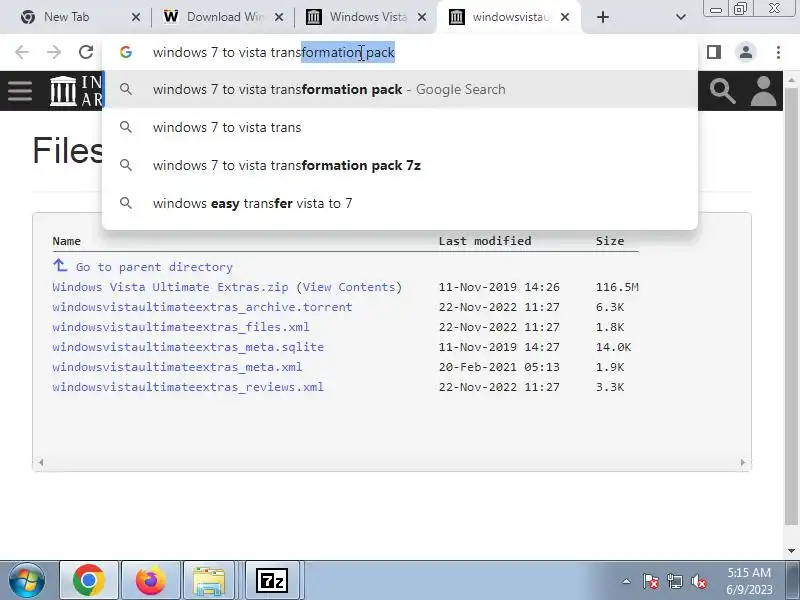Click file list right scroll arrow
Viewport: 800px width, 600px height.
click(x=743, y=462)
